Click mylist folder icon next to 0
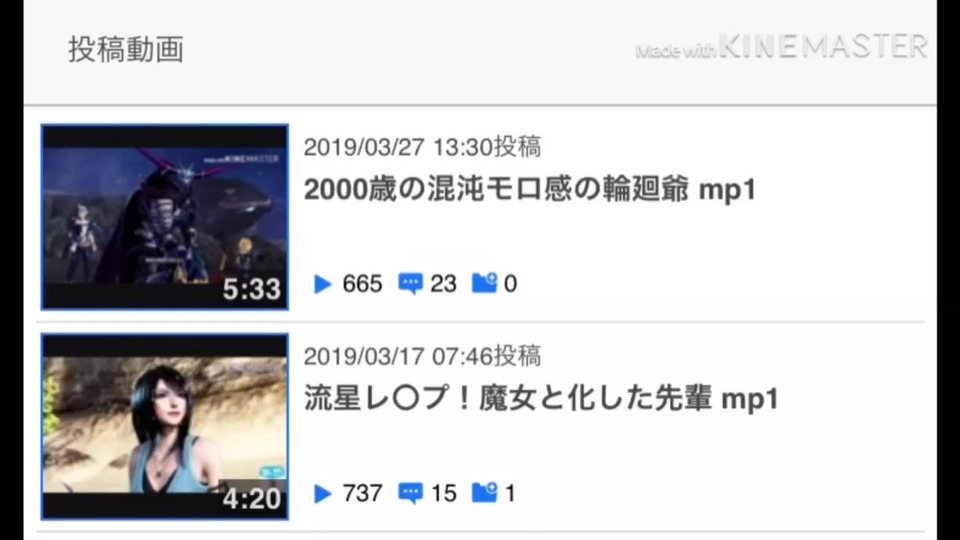 (484, 283)
